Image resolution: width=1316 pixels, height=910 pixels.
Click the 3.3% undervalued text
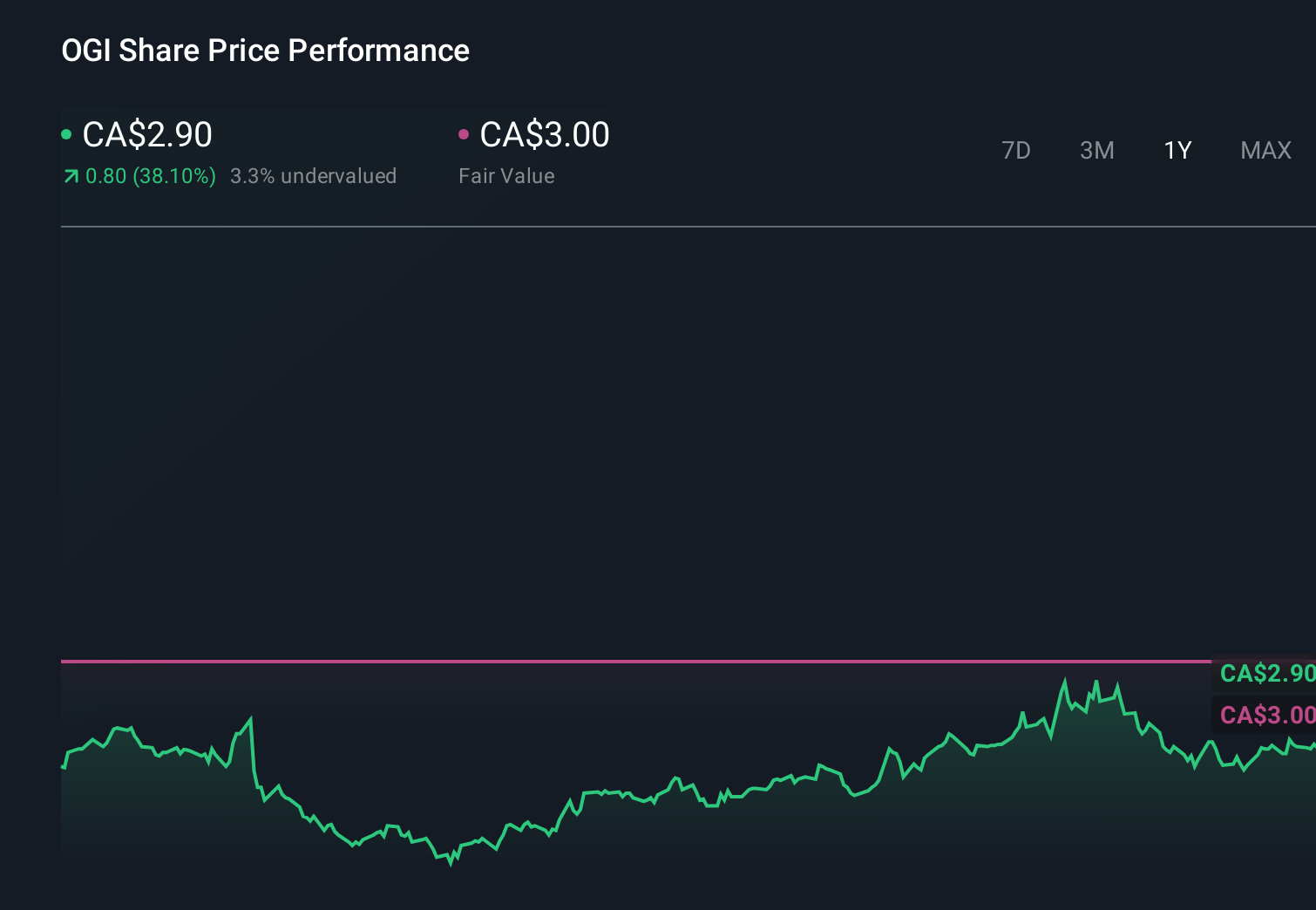pyautogui.click(x=314, y=176)
